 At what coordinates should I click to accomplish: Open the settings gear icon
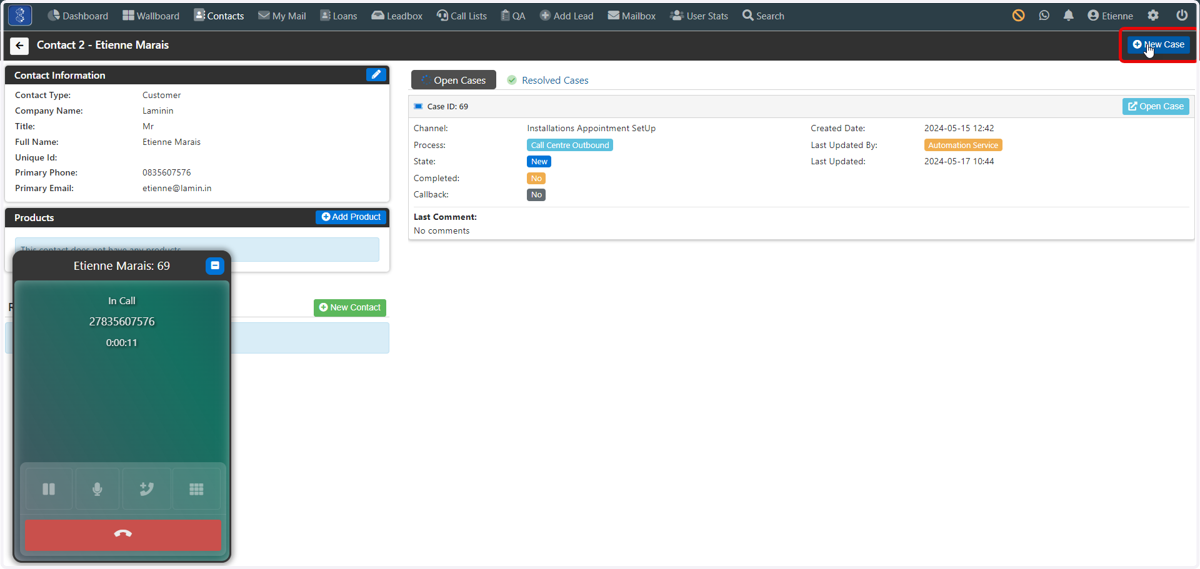click(1153, 16)
